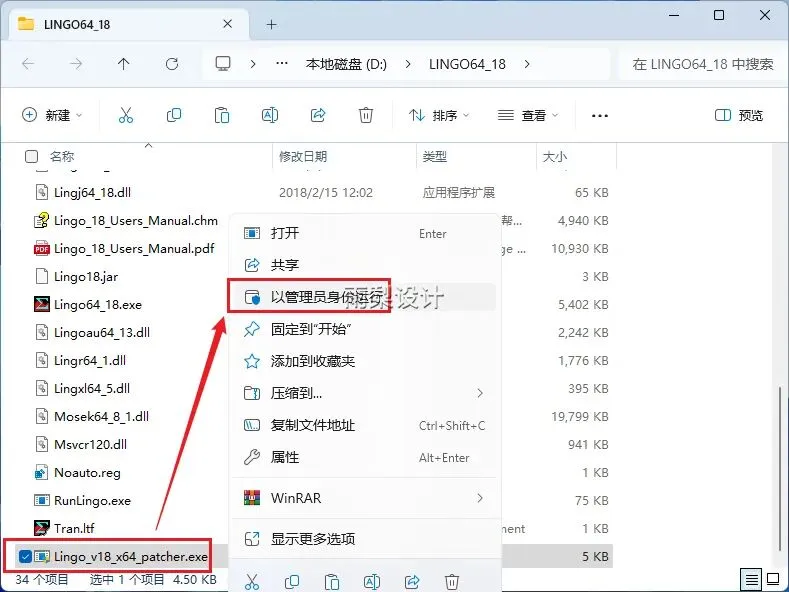
Task: Click the Rename icon in the toolbar
Action: tap(270, 115)
